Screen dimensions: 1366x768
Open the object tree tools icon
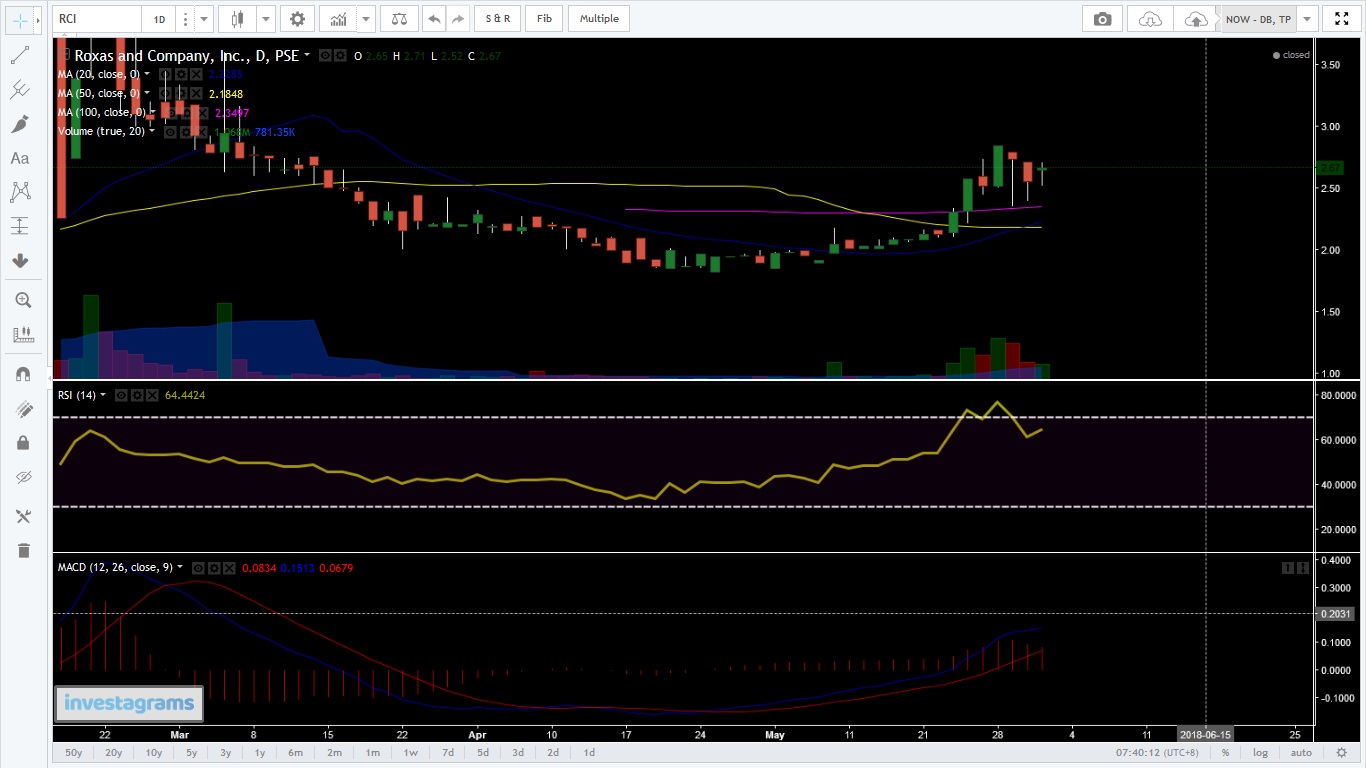tap(23, 516)
